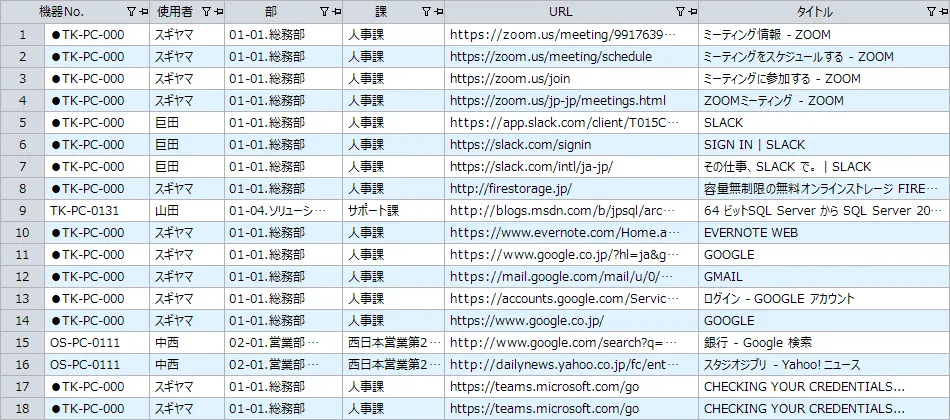
Task: Pin the 部 column using its pin icon
Action: [336, 12]
